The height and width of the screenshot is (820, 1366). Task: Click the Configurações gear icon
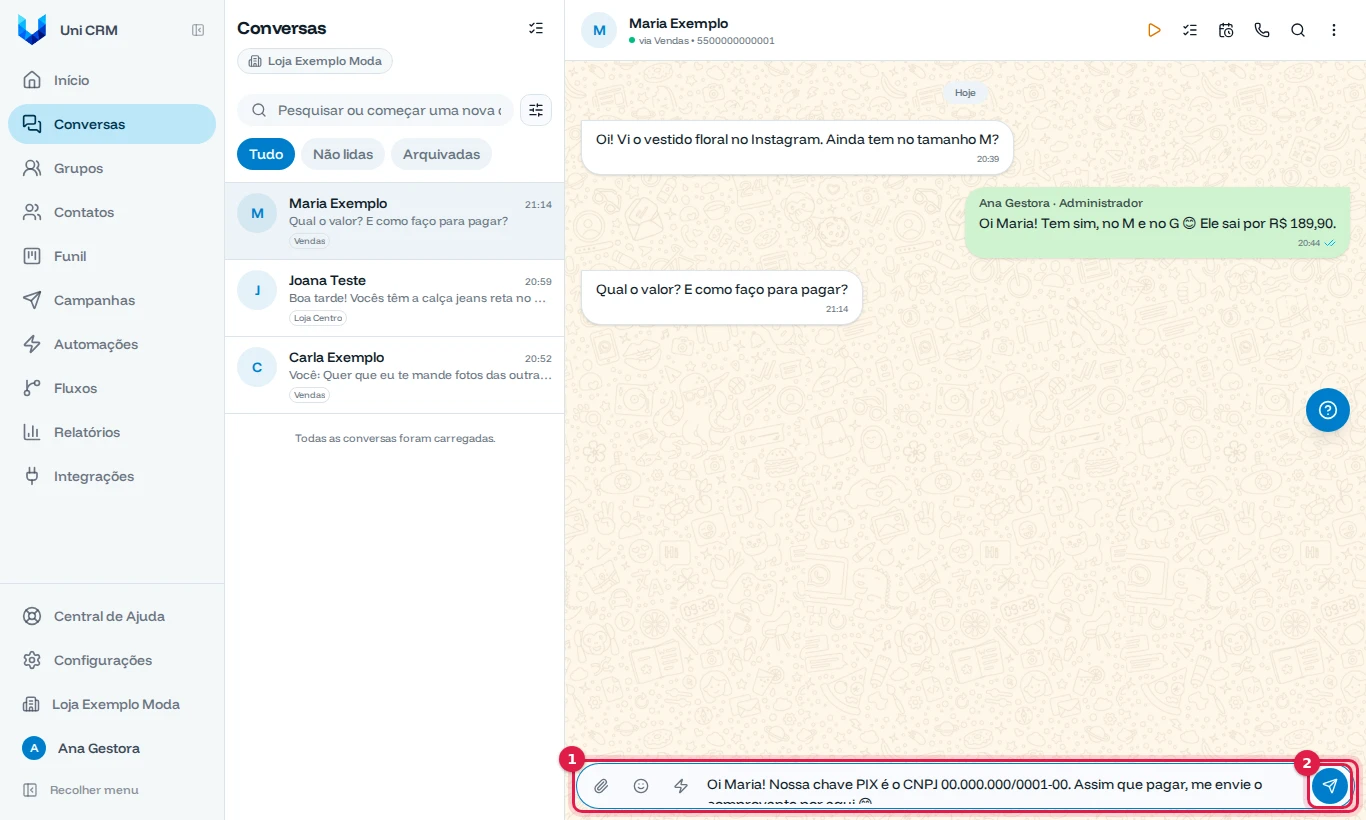tap(32, 660)
